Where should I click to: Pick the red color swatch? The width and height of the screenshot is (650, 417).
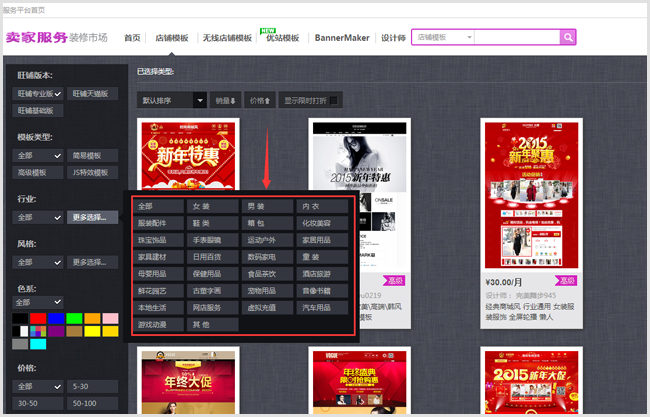[x=38, y=318]
